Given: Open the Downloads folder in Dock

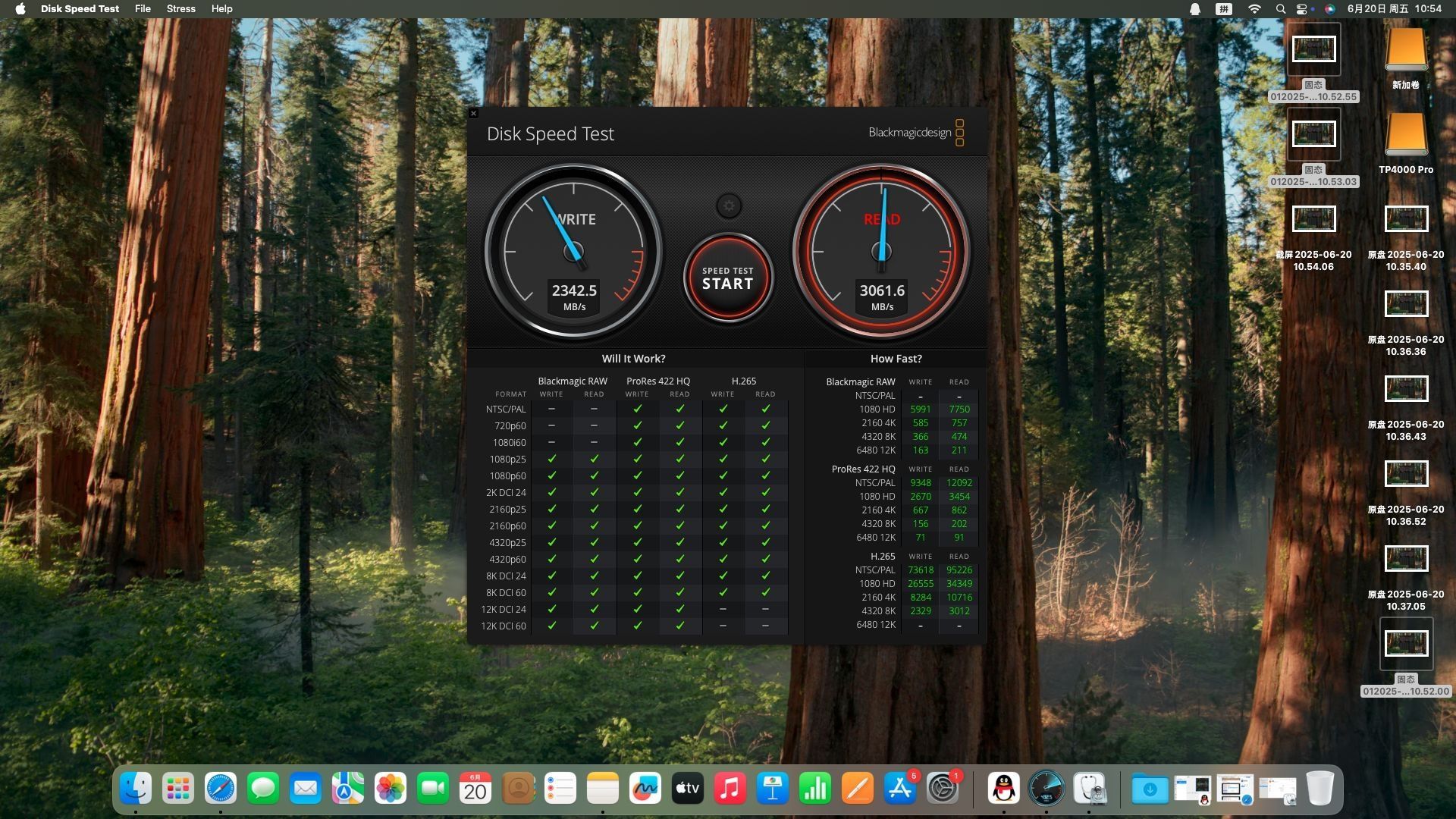Looking at the screenshot, I should pyautogui.click(x=1149, y=789).
